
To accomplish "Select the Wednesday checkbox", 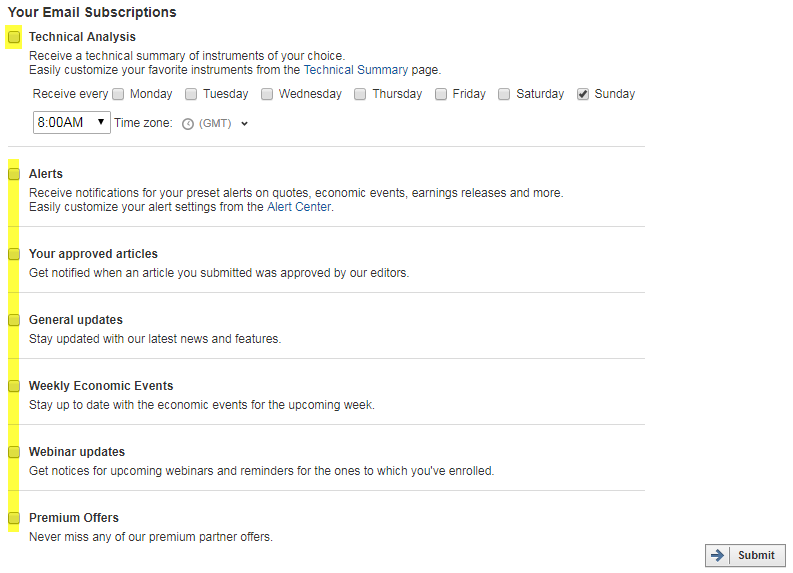I will 267,95.
